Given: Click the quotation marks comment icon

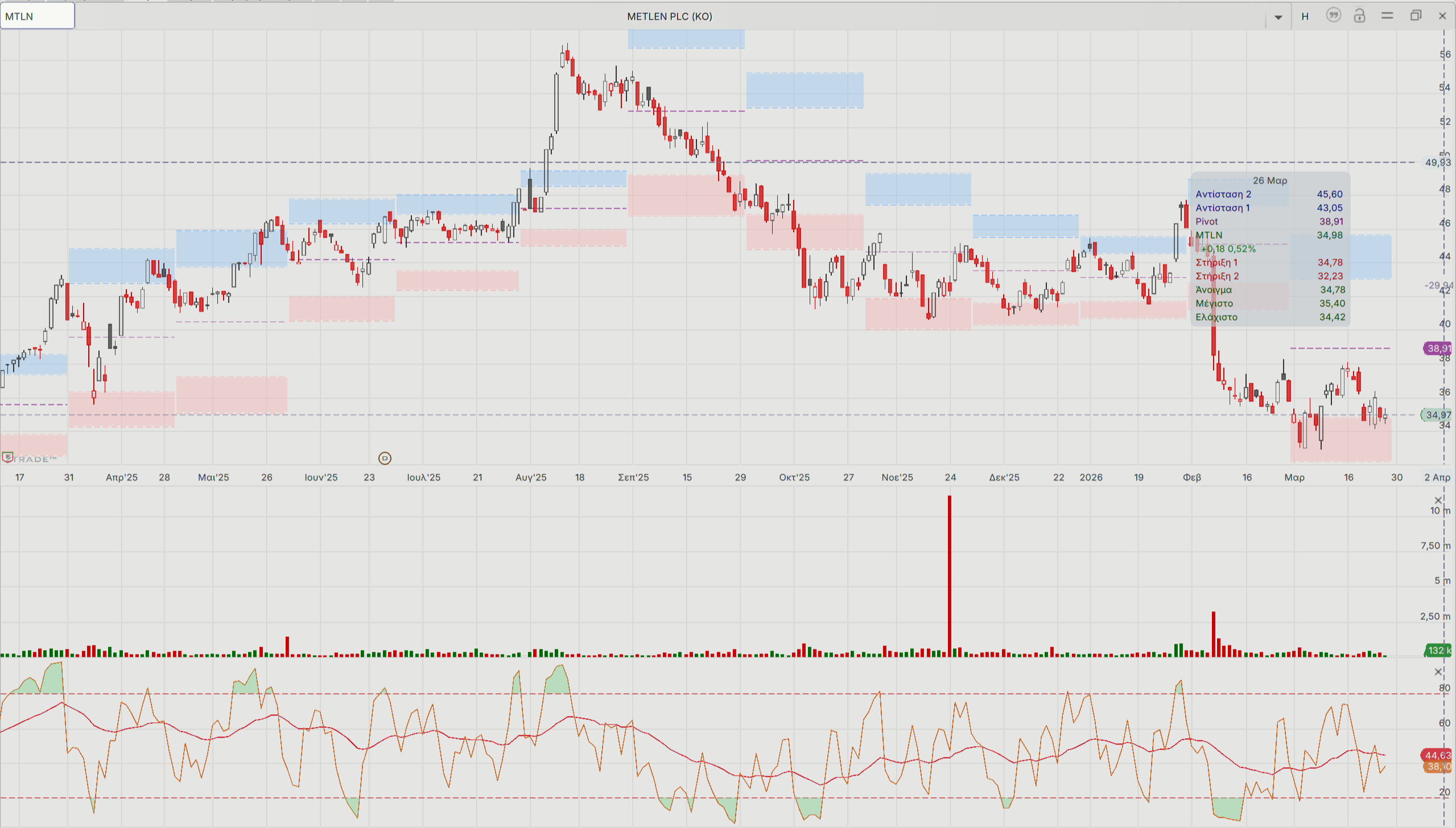Looking at the screenshot, I should tap(1333, 15).
